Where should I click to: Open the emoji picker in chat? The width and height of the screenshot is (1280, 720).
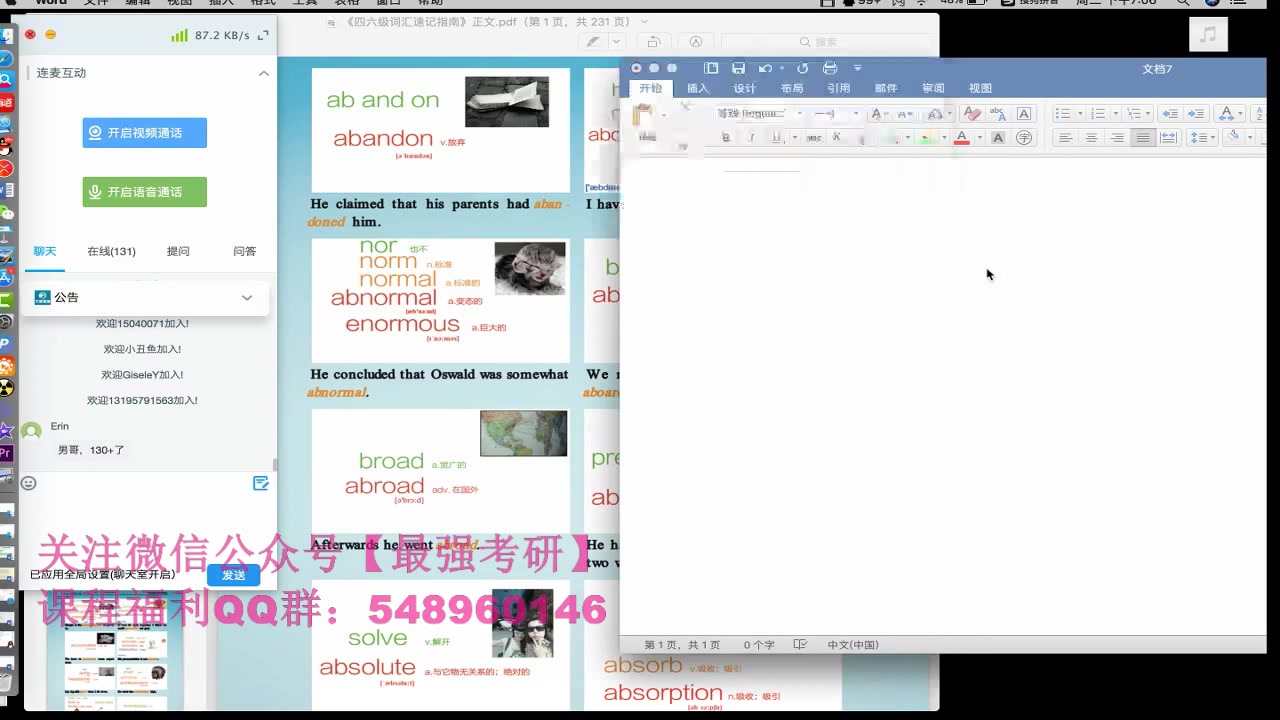tap(29, 483)
